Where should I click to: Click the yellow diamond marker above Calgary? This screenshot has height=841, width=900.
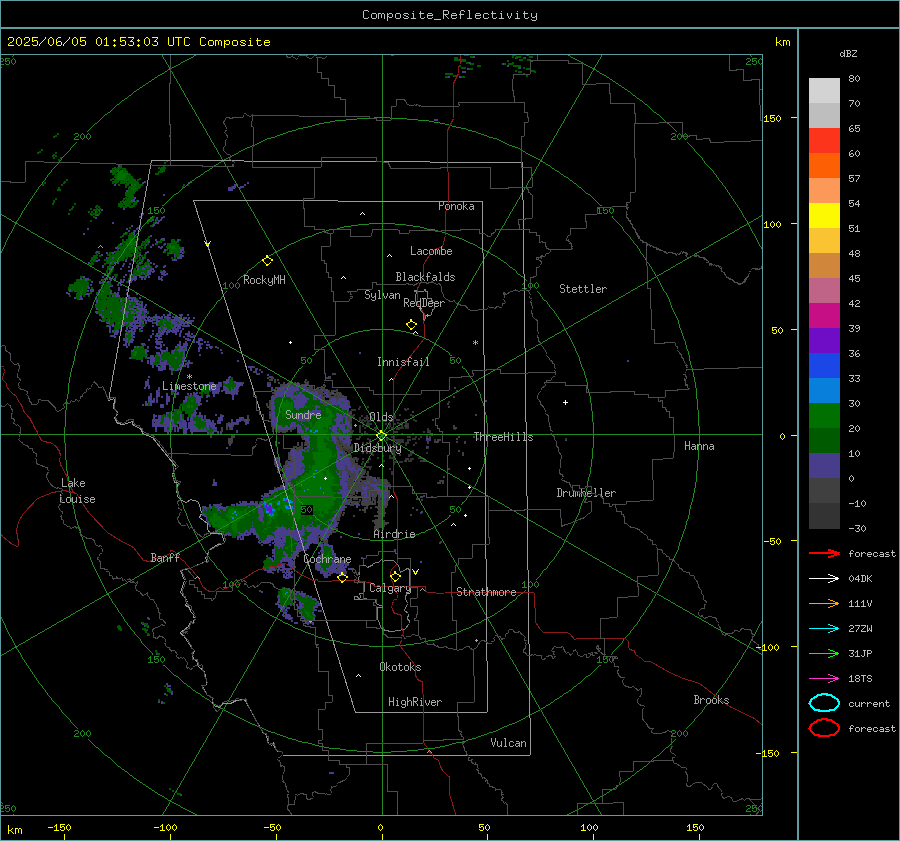pos(395,576)
